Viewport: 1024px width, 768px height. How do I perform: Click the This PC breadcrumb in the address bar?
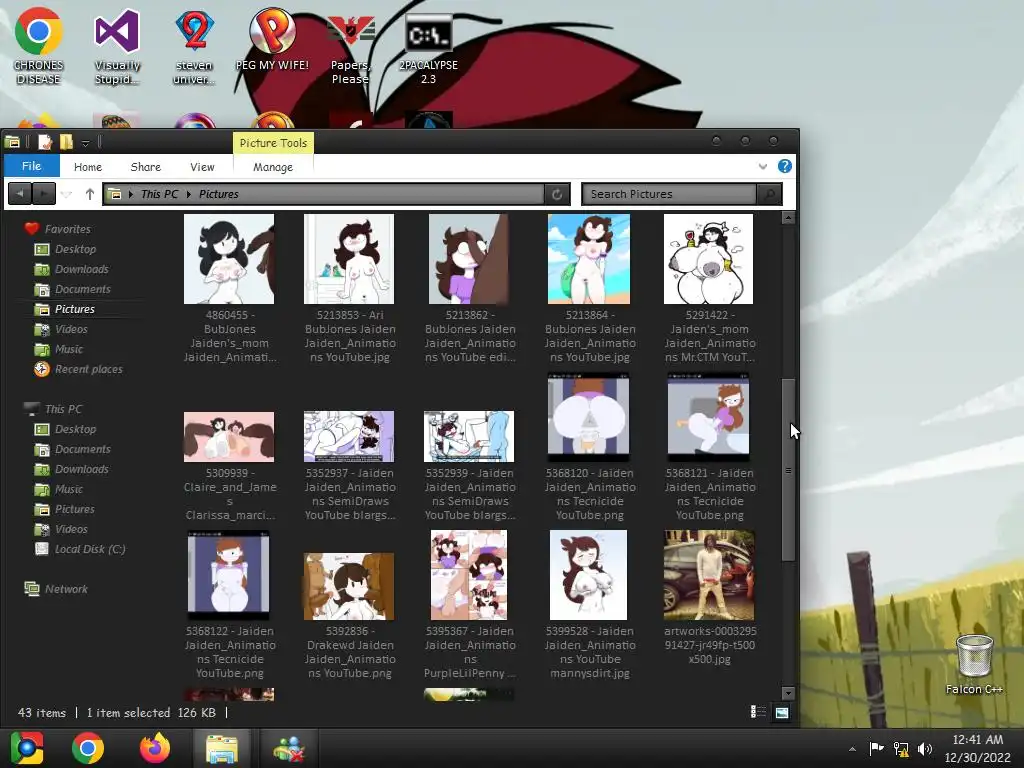[159, 194]
